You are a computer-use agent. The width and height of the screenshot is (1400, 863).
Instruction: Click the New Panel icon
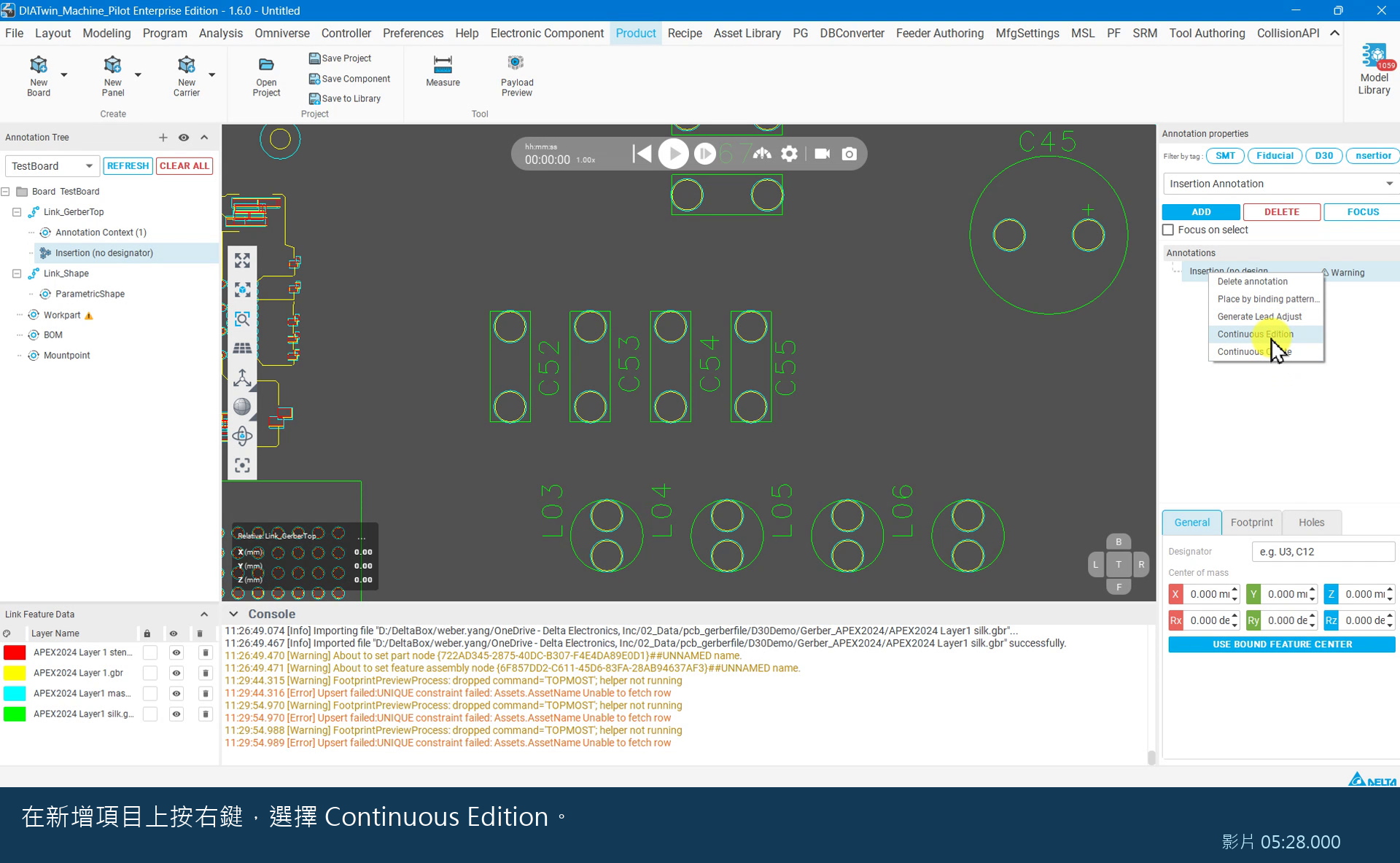[x=112, y=66]
